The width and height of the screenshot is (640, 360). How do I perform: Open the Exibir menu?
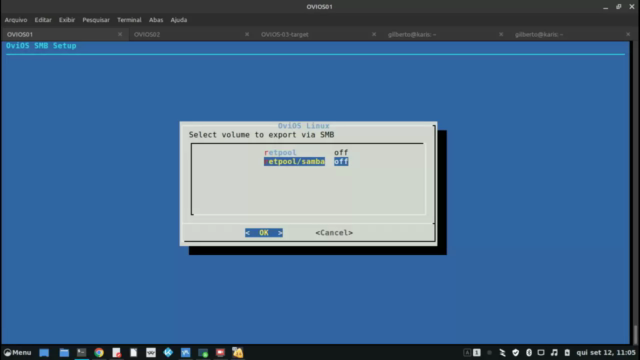coord(67,20)
